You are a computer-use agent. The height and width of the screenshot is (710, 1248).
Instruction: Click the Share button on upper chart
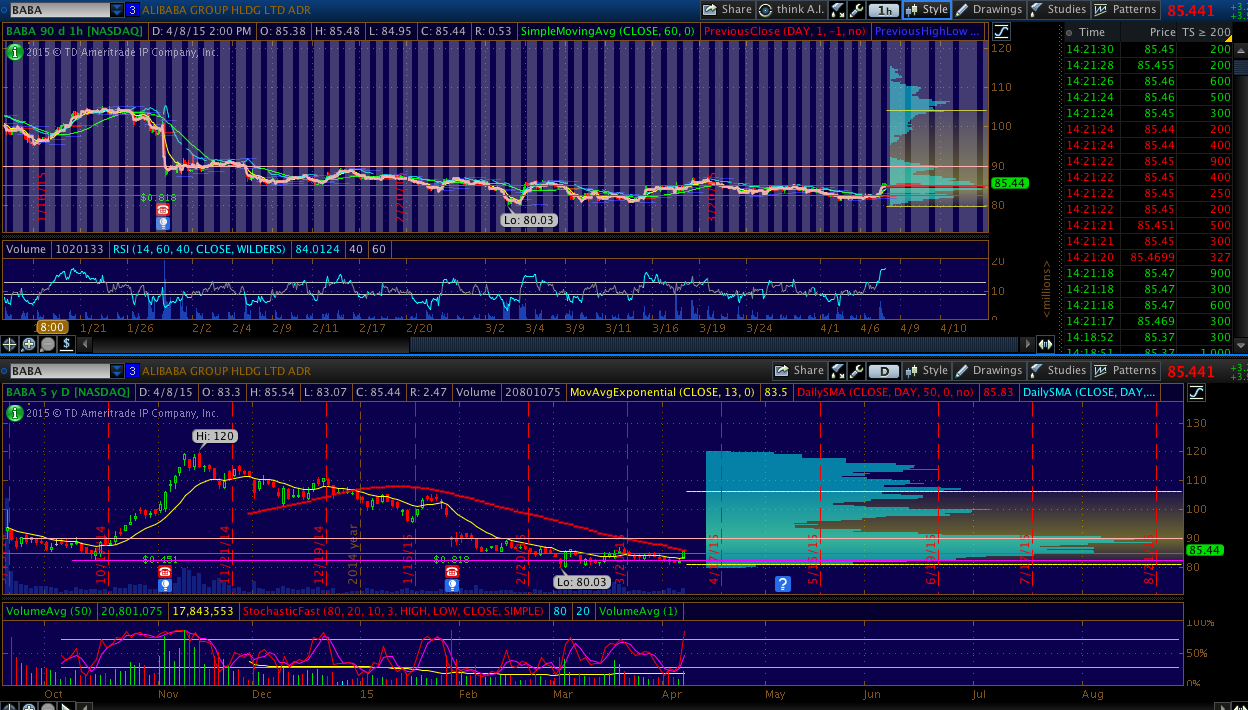[x=727, y=10]
